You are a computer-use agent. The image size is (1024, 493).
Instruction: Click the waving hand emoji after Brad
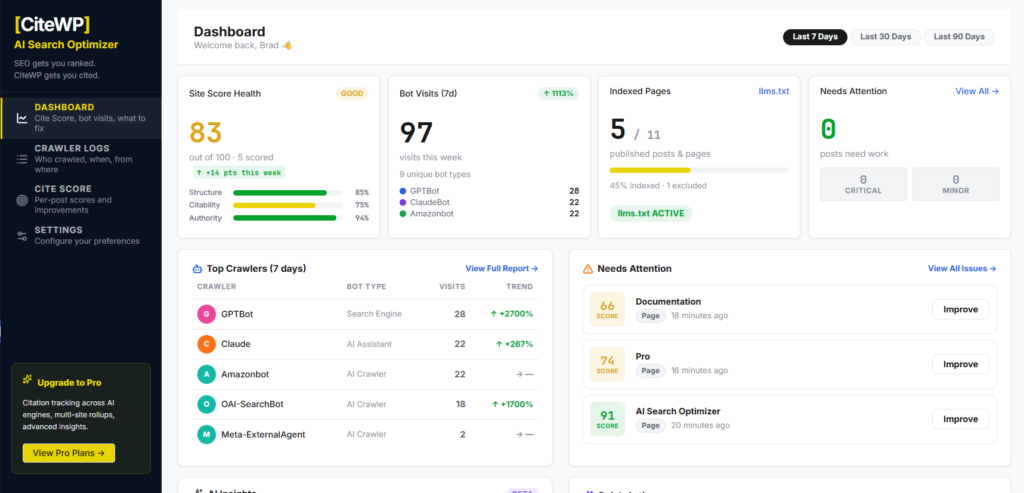coord(287,46)
